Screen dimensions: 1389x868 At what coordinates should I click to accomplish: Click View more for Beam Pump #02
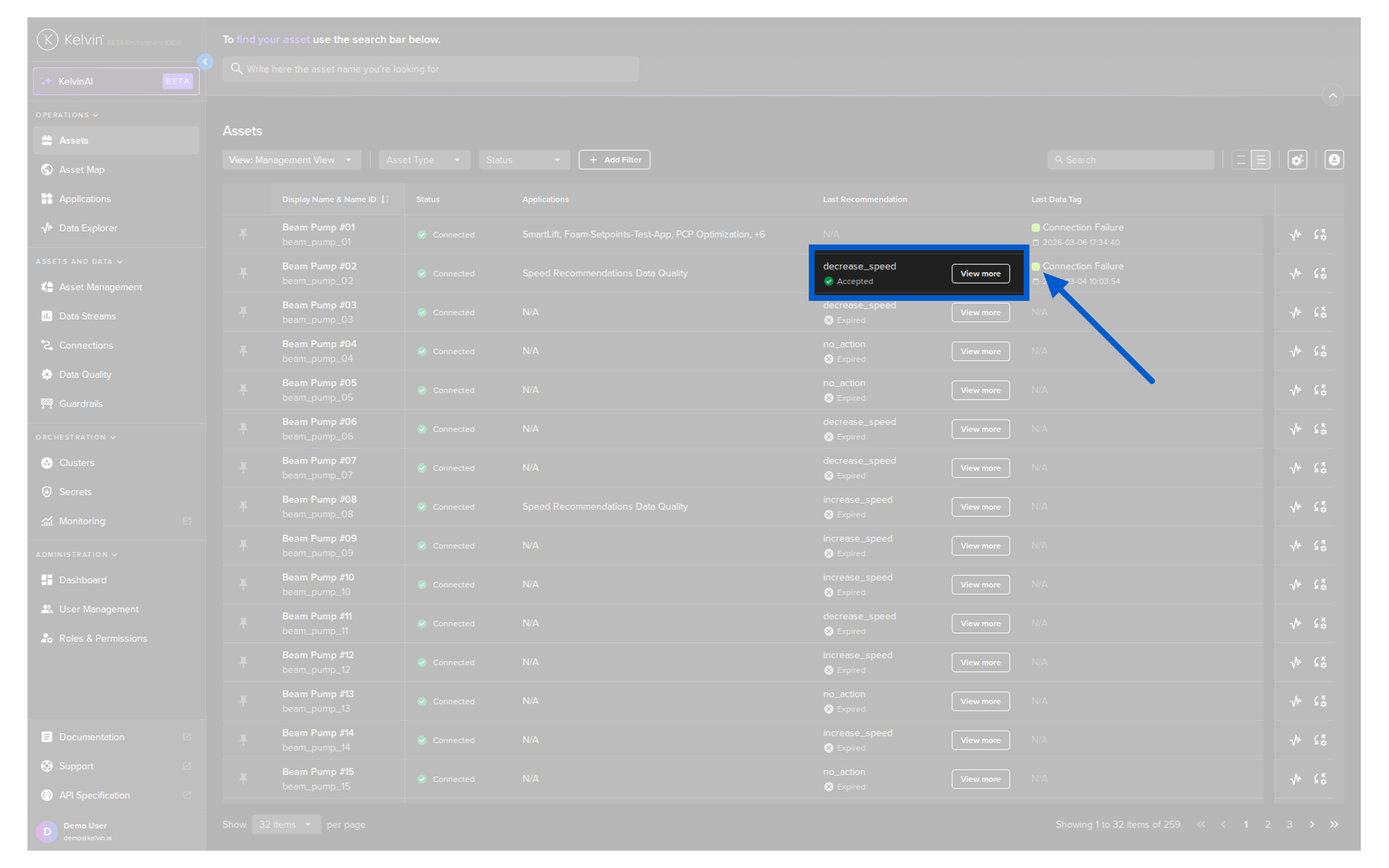[x=980, y=273]
